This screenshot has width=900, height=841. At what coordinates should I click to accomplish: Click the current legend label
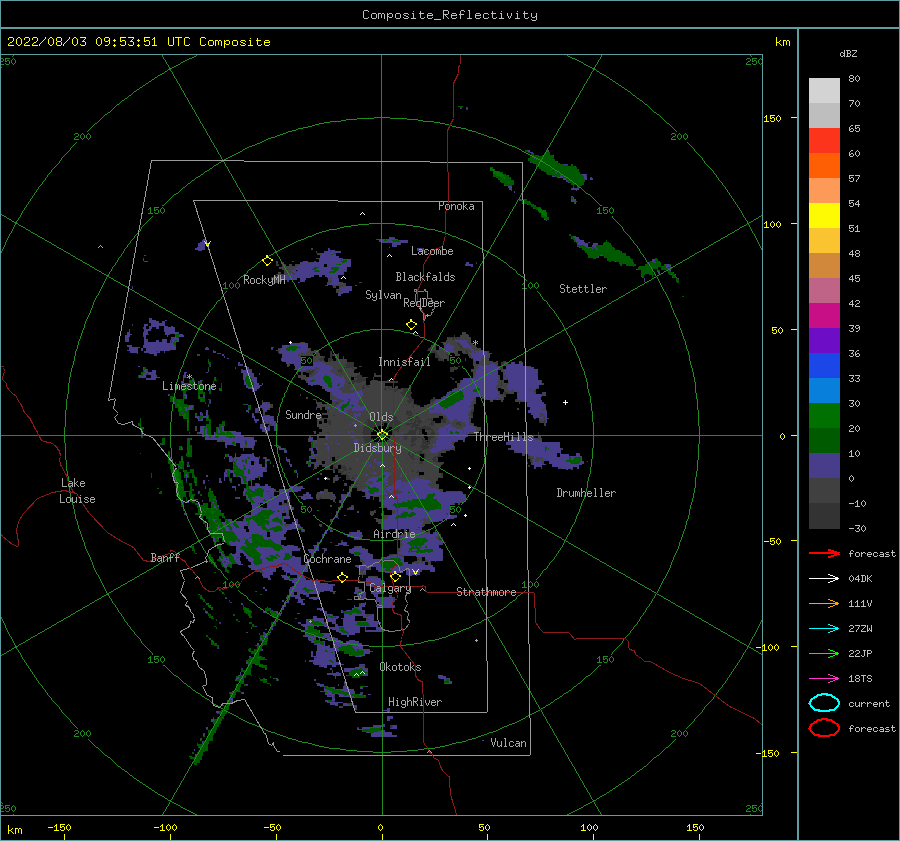click(x=869, y=704)
